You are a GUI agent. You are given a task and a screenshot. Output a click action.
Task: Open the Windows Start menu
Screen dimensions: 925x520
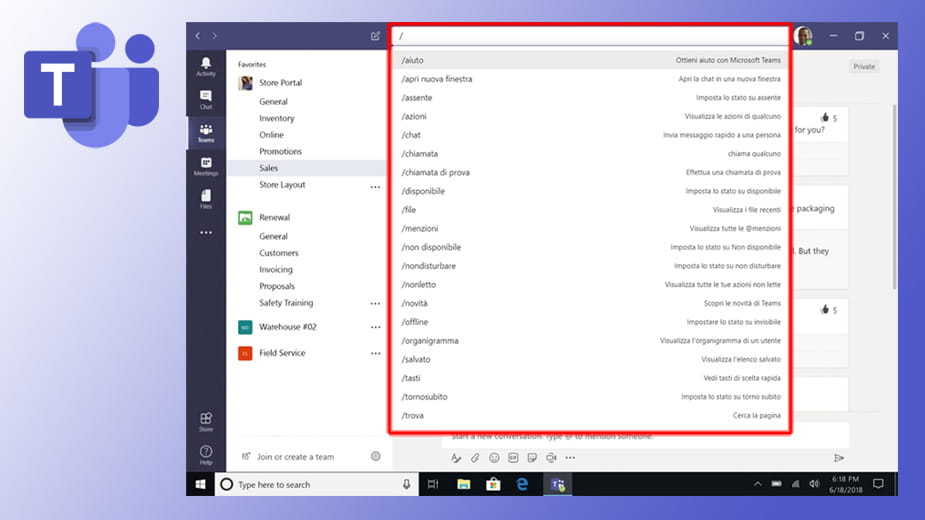click(x=201, y=485)
